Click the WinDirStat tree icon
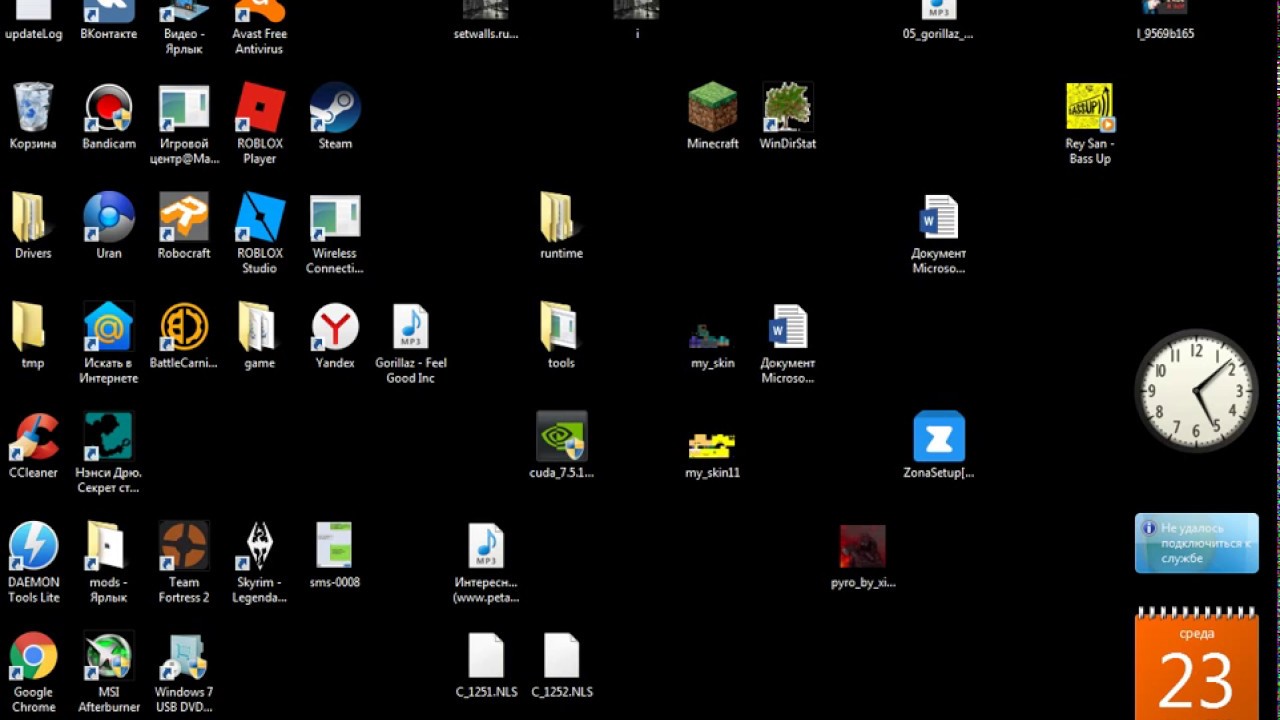 pos(788,107)
